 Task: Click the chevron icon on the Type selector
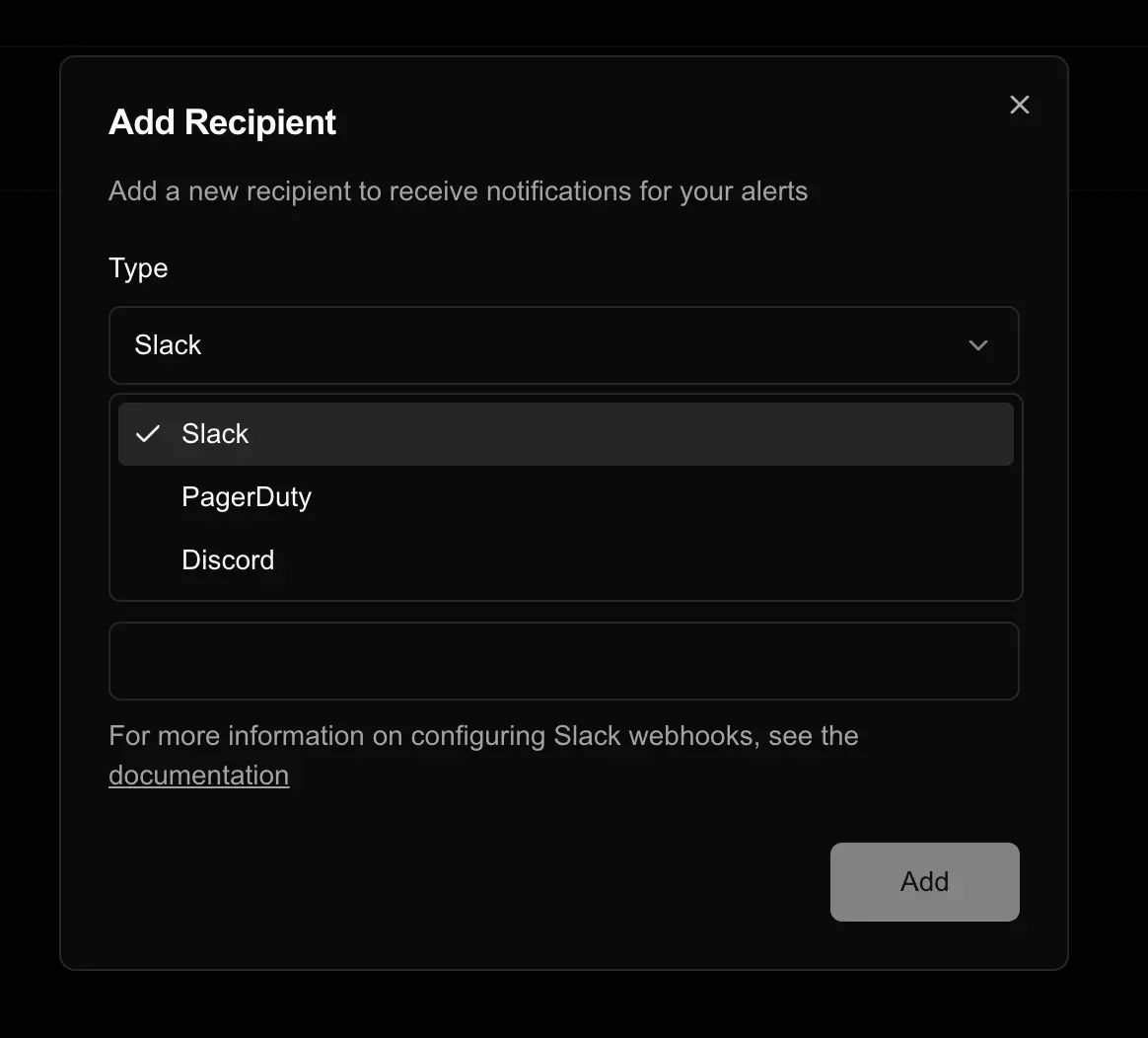(978, 345)
